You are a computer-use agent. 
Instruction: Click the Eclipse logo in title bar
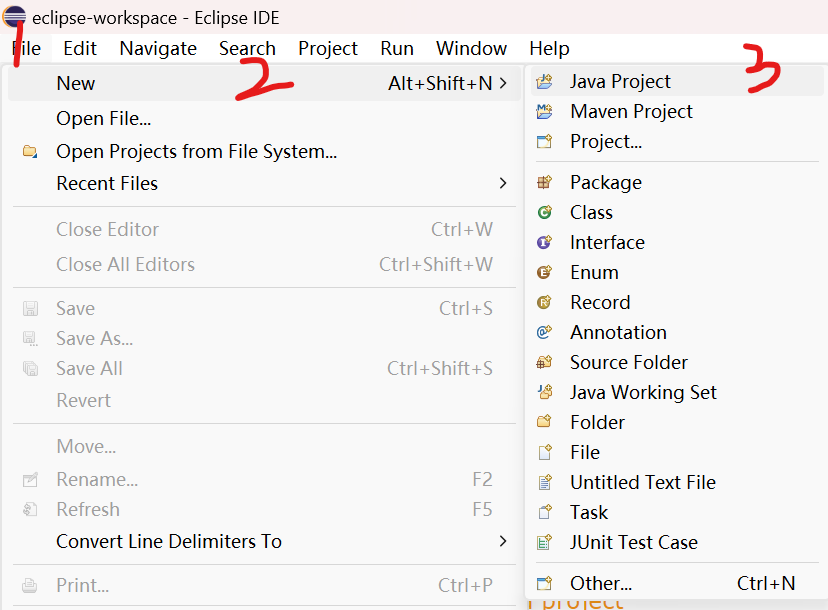point(14,17)
